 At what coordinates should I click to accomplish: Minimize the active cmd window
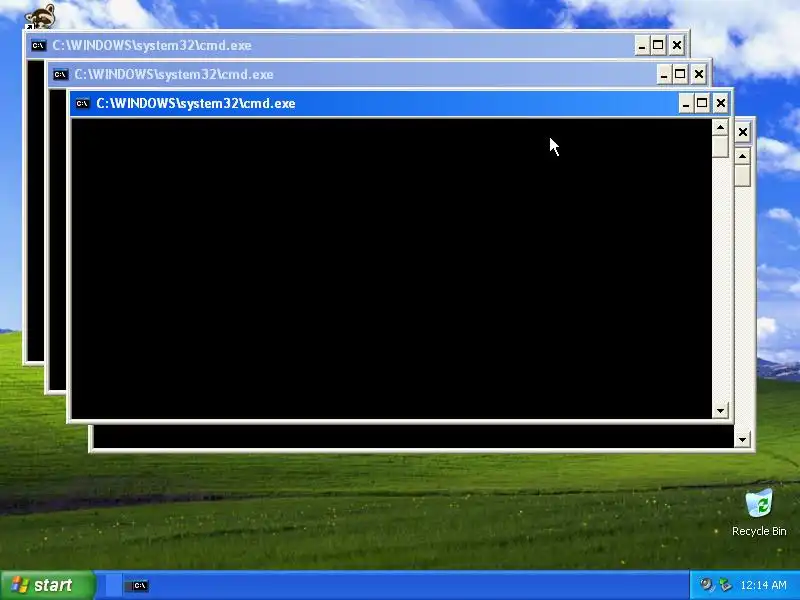coord(686,104)
